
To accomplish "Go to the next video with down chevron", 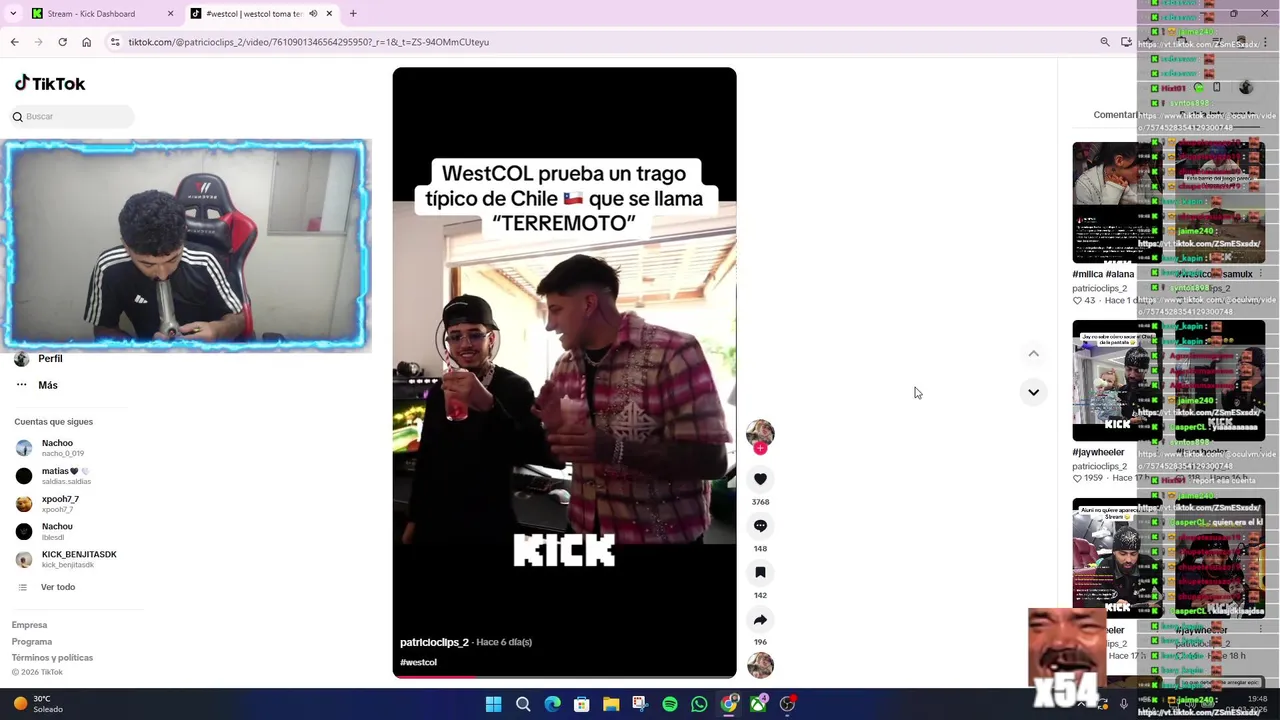I will click(1033, 392).
